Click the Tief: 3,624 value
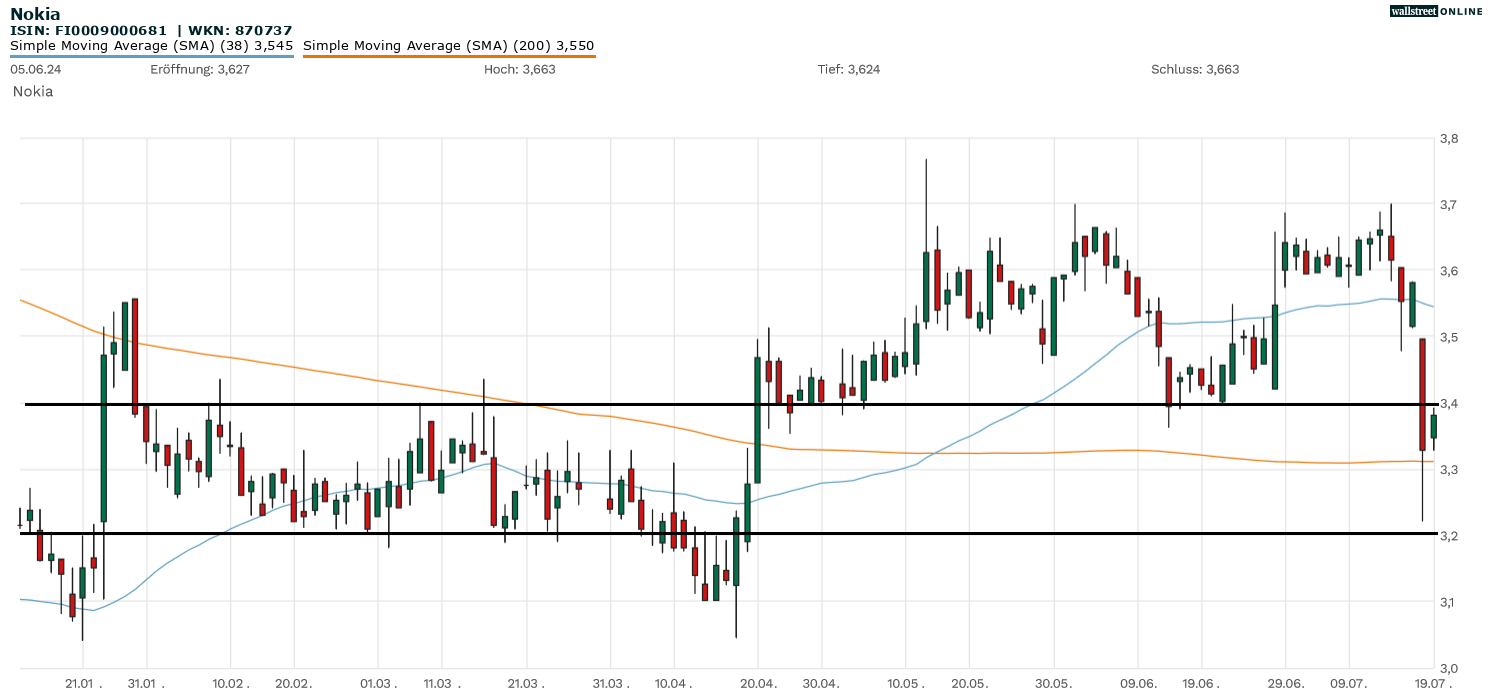 (x=849, y=69)
